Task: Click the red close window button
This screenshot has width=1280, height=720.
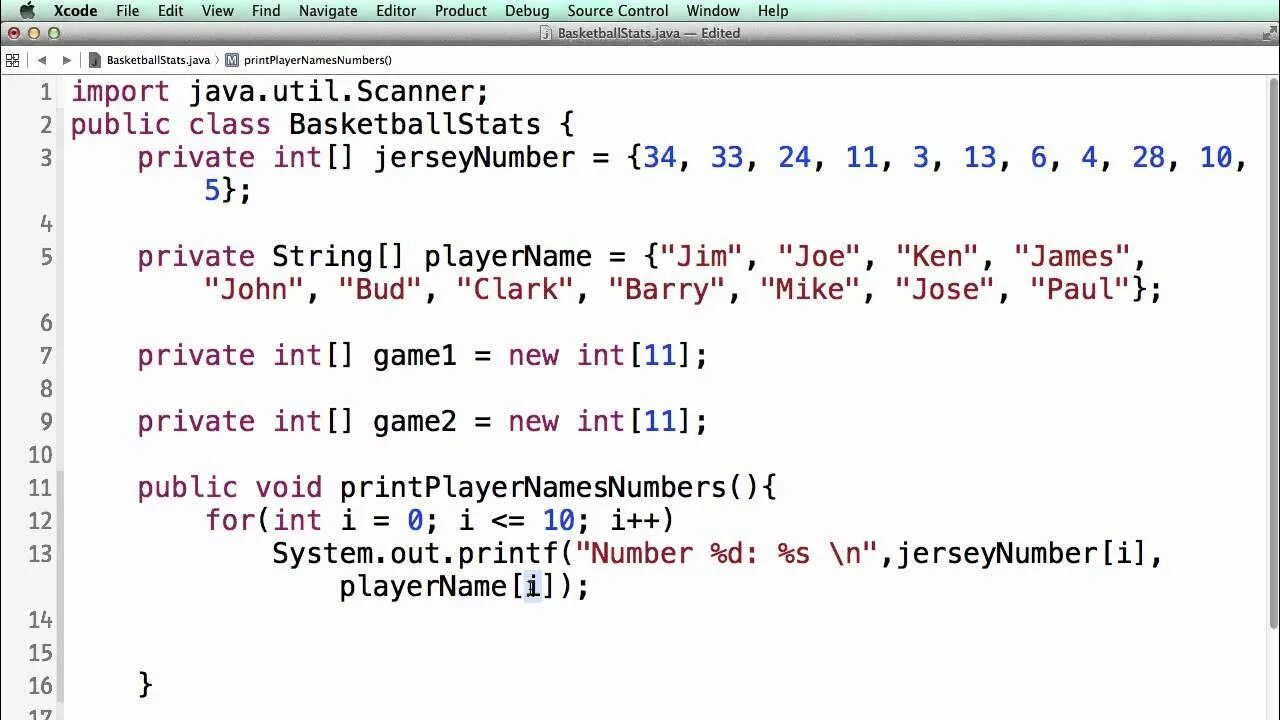Action: (14, 33)
